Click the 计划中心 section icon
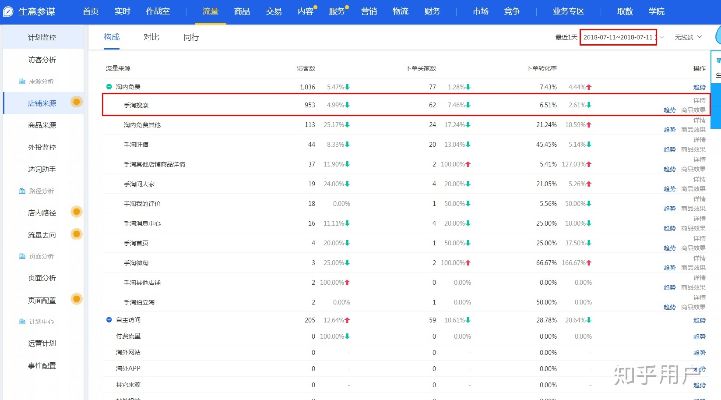721x400 pixels. tap(22, 321)
